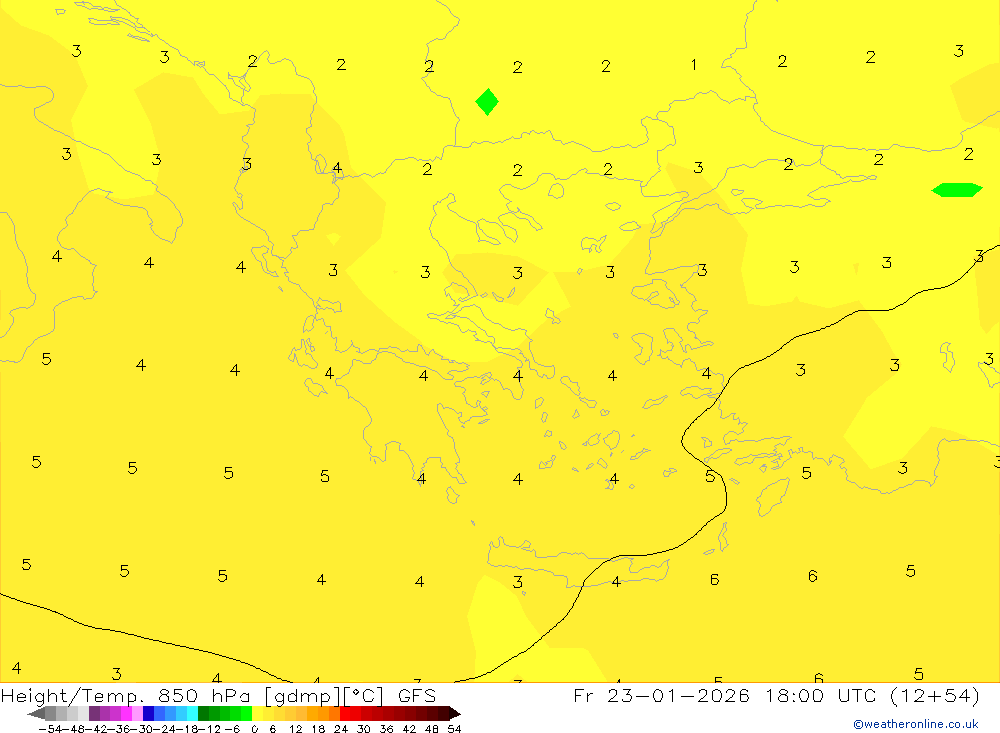
Task: Pick the dark green swatch in the legend
Action: (x=203, y=714)
